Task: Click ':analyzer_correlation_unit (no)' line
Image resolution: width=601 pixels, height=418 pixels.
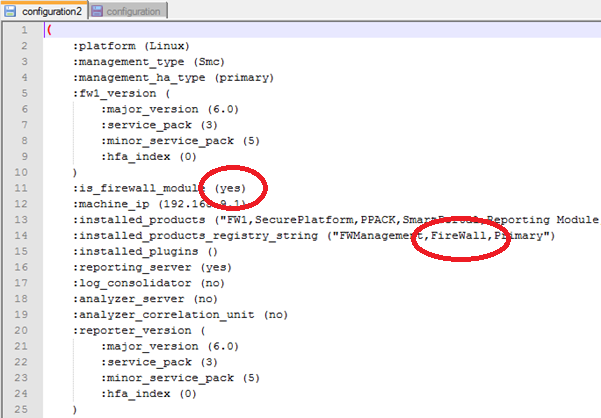Action: click(180, 315)
